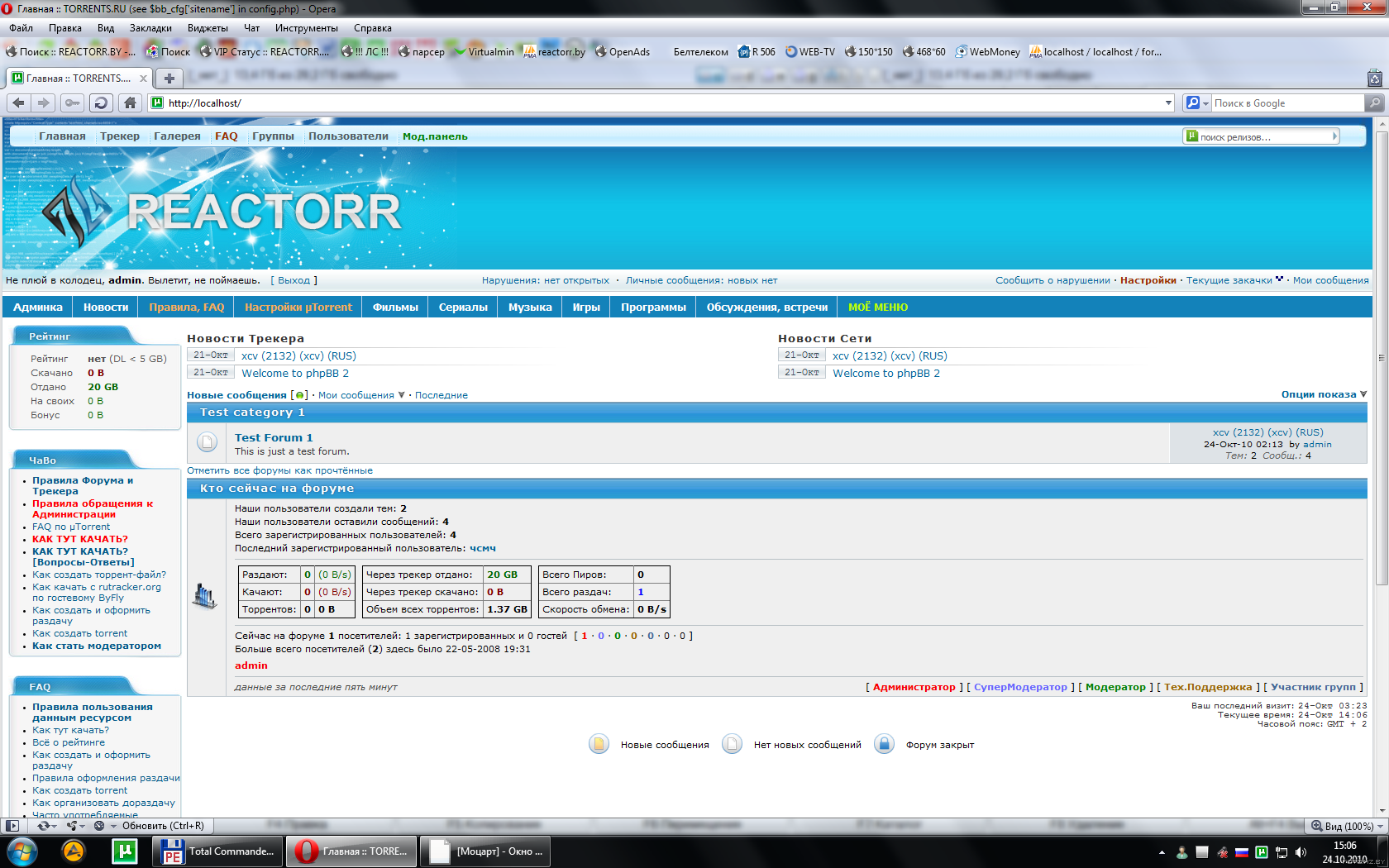Launch AIMP from the taskbar
This screenshot has width=1389, height=868.
[74, 851]
